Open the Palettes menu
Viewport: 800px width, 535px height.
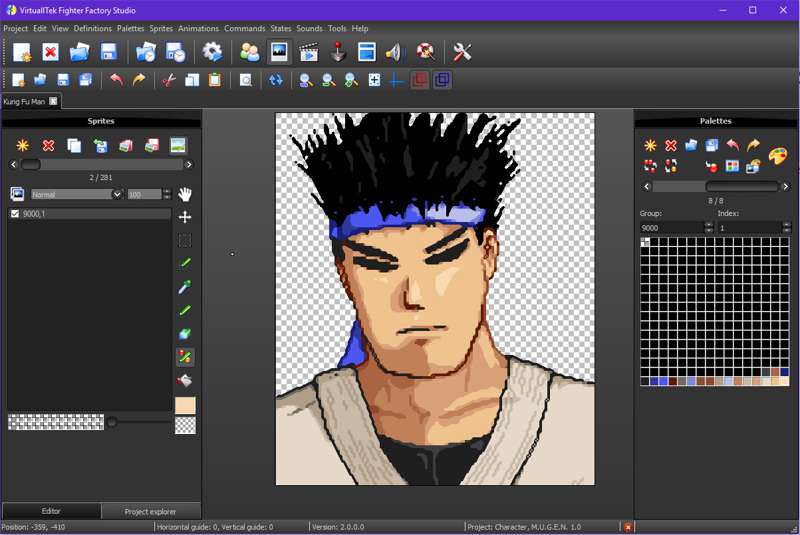pyautogui.click(x=130, y=29)
